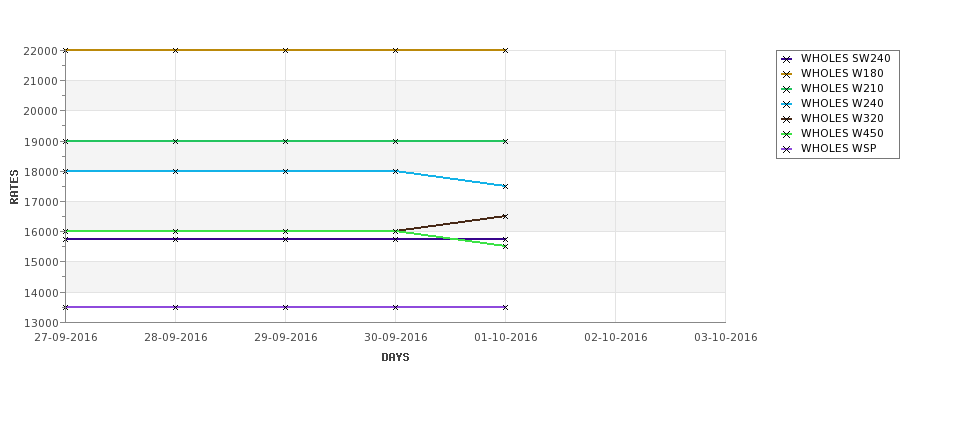Click the DAYS axis title

[x=395, y=358]
